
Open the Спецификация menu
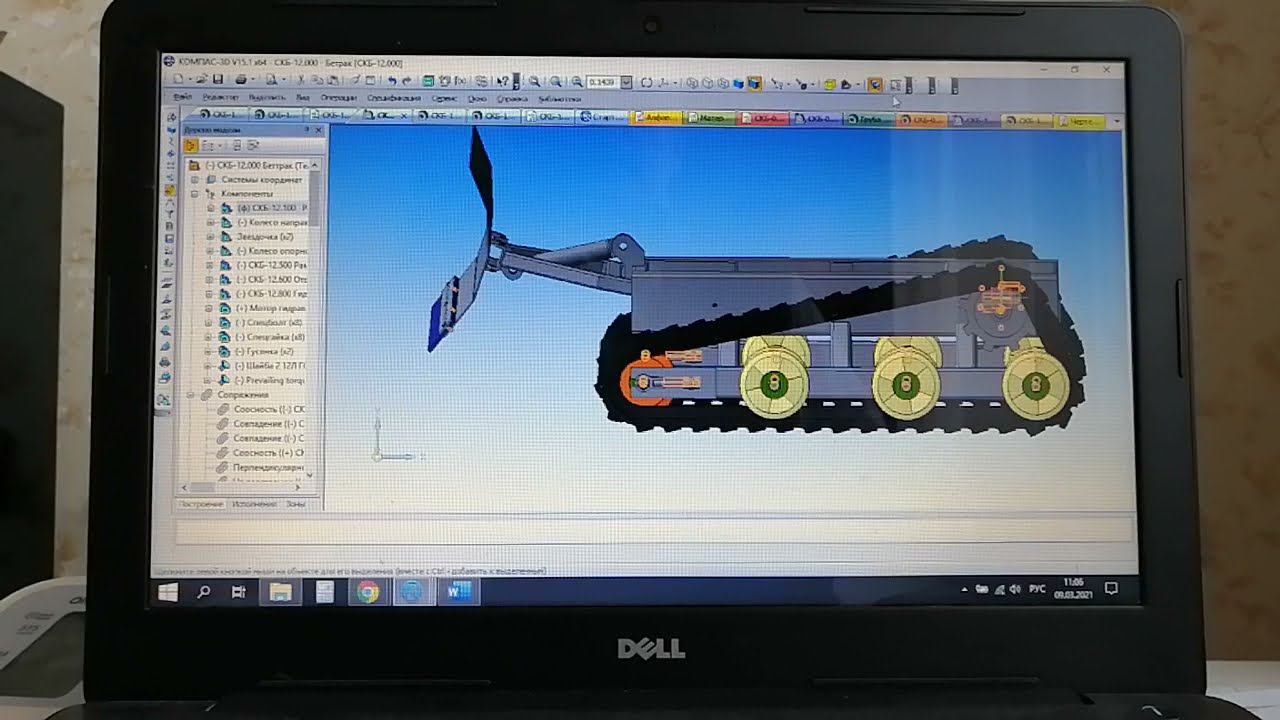tap(394, 98)
